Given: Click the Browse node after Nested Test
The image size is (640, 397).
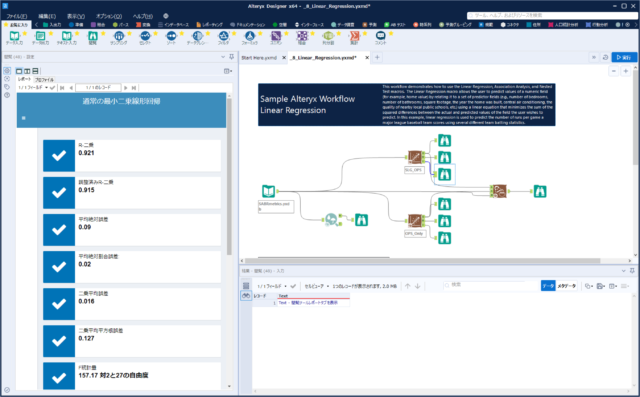Looking at the screenshot, I should pos(540,191).
